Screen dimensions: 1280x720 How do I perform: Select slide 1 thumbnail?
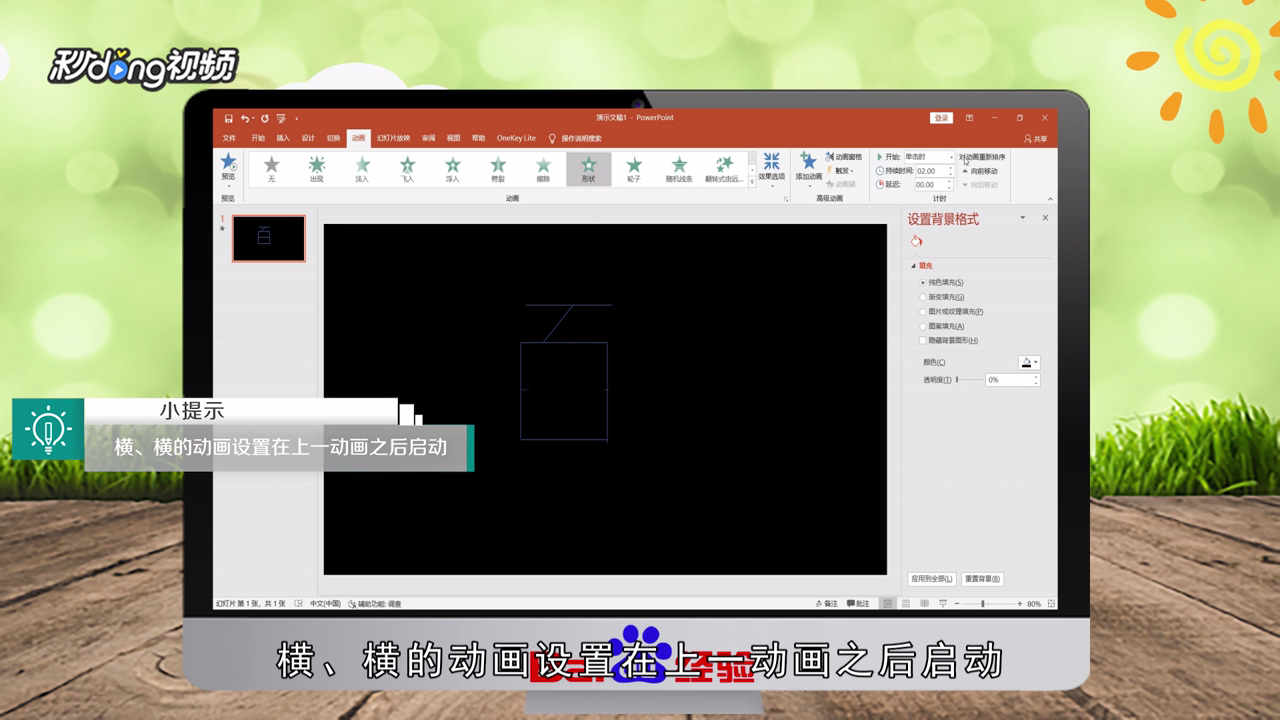pyautogui.click(x=268, y=238)
